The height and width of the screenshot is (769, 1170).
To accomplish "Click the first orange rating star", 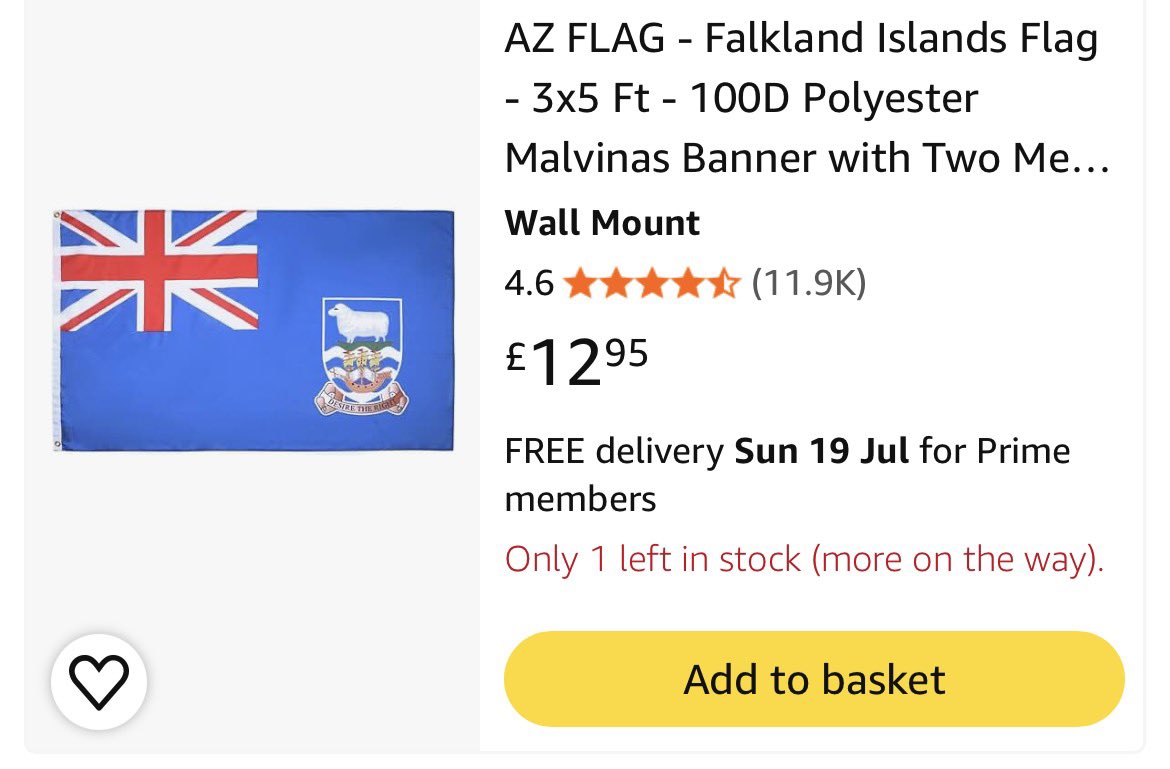I will pos(579,284).
